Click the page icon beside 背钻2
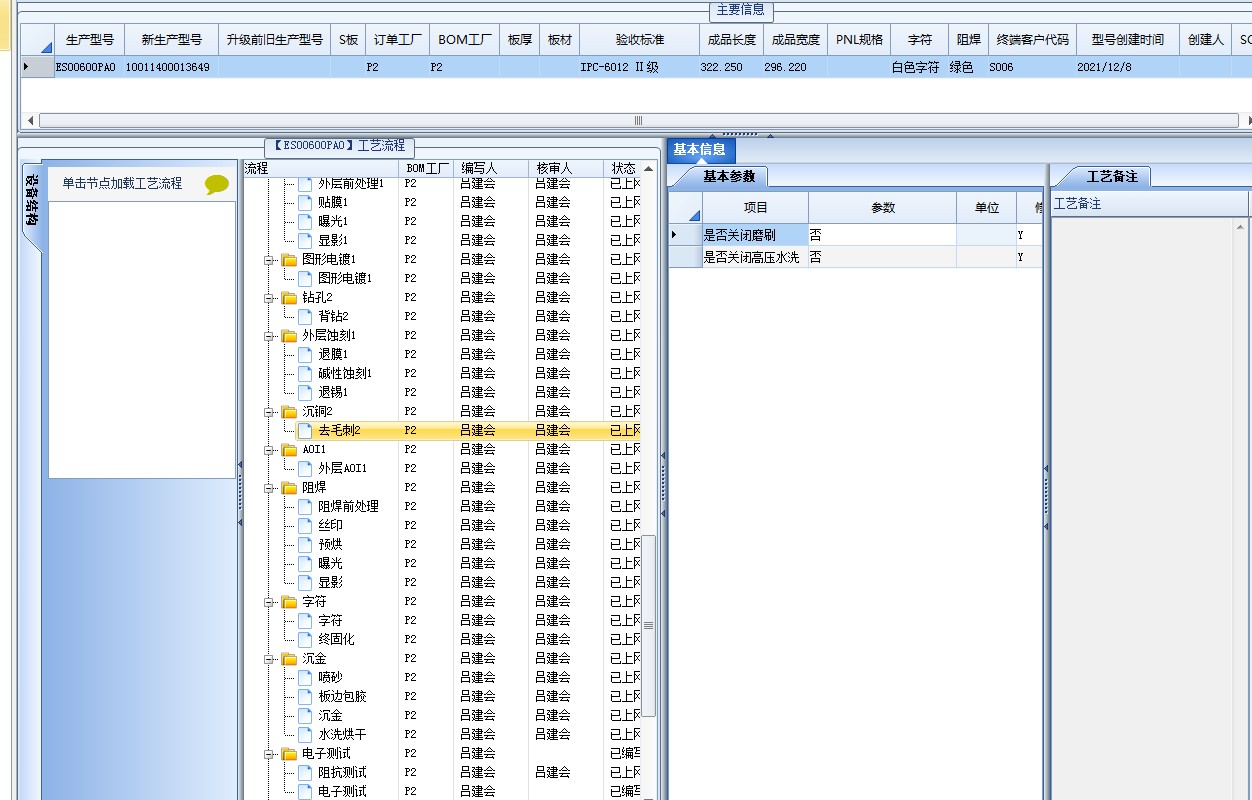 [x=305, y=316]
